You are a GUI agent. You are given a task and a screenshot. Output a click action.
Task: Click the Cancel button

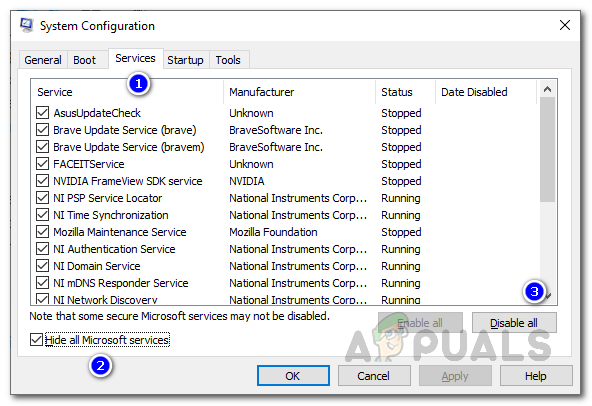point(374,376)
